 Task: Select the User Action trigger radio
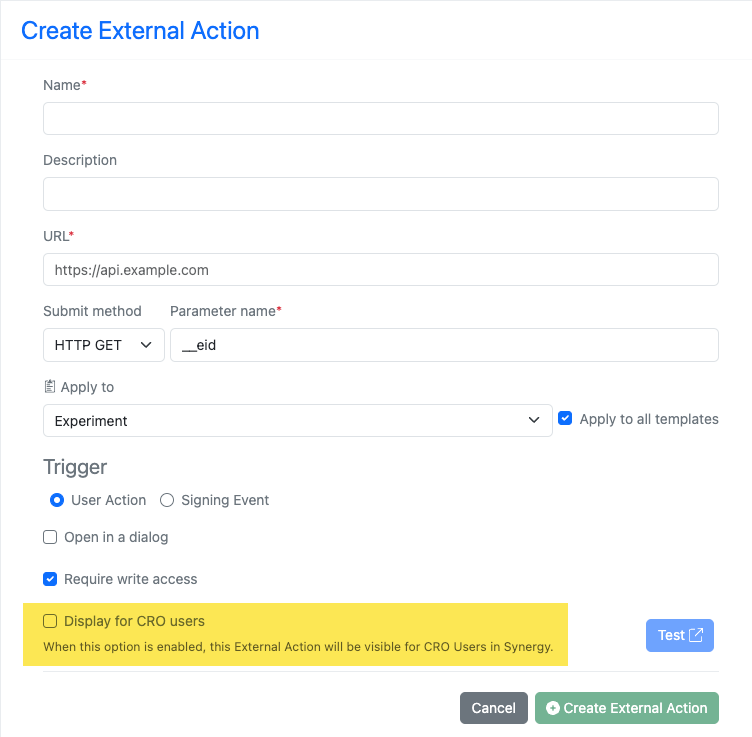click(x=57, y=500)
